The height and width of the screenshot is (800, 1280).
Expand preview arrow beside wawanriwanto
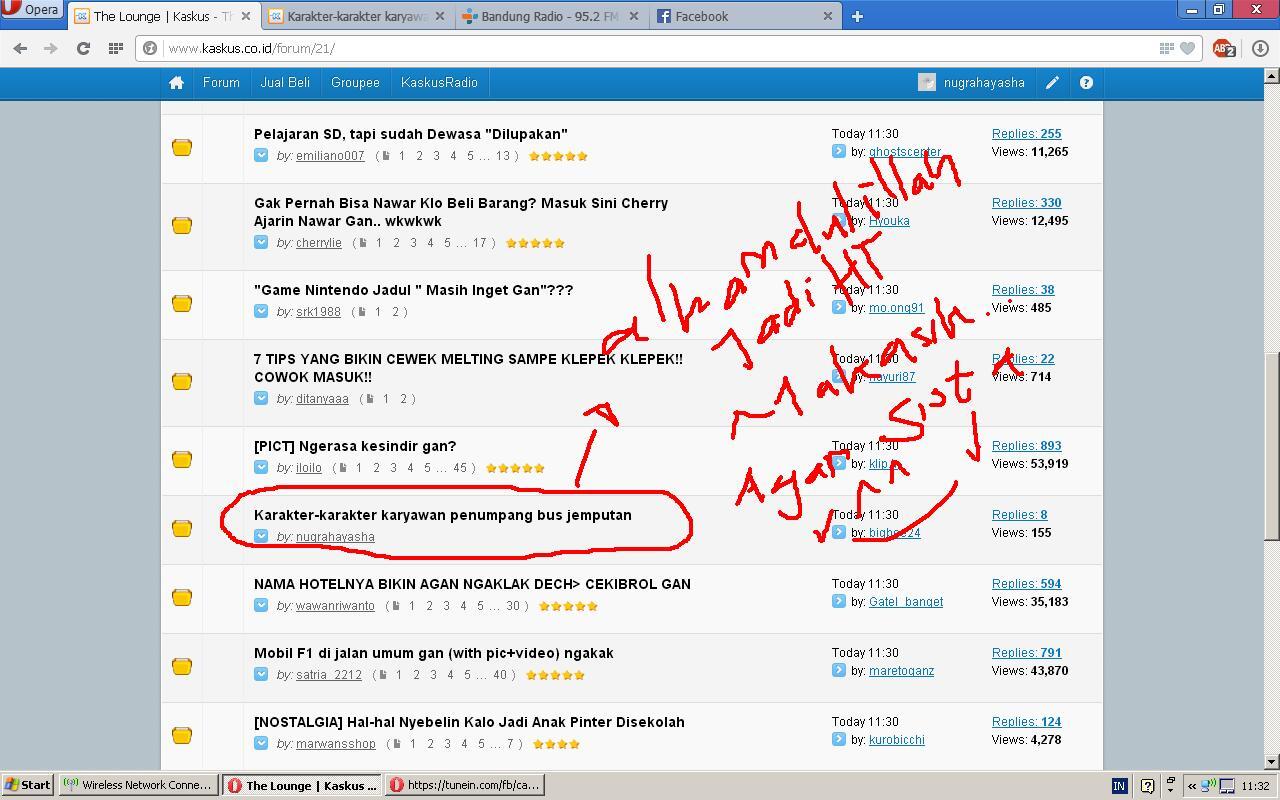(261, 605)
